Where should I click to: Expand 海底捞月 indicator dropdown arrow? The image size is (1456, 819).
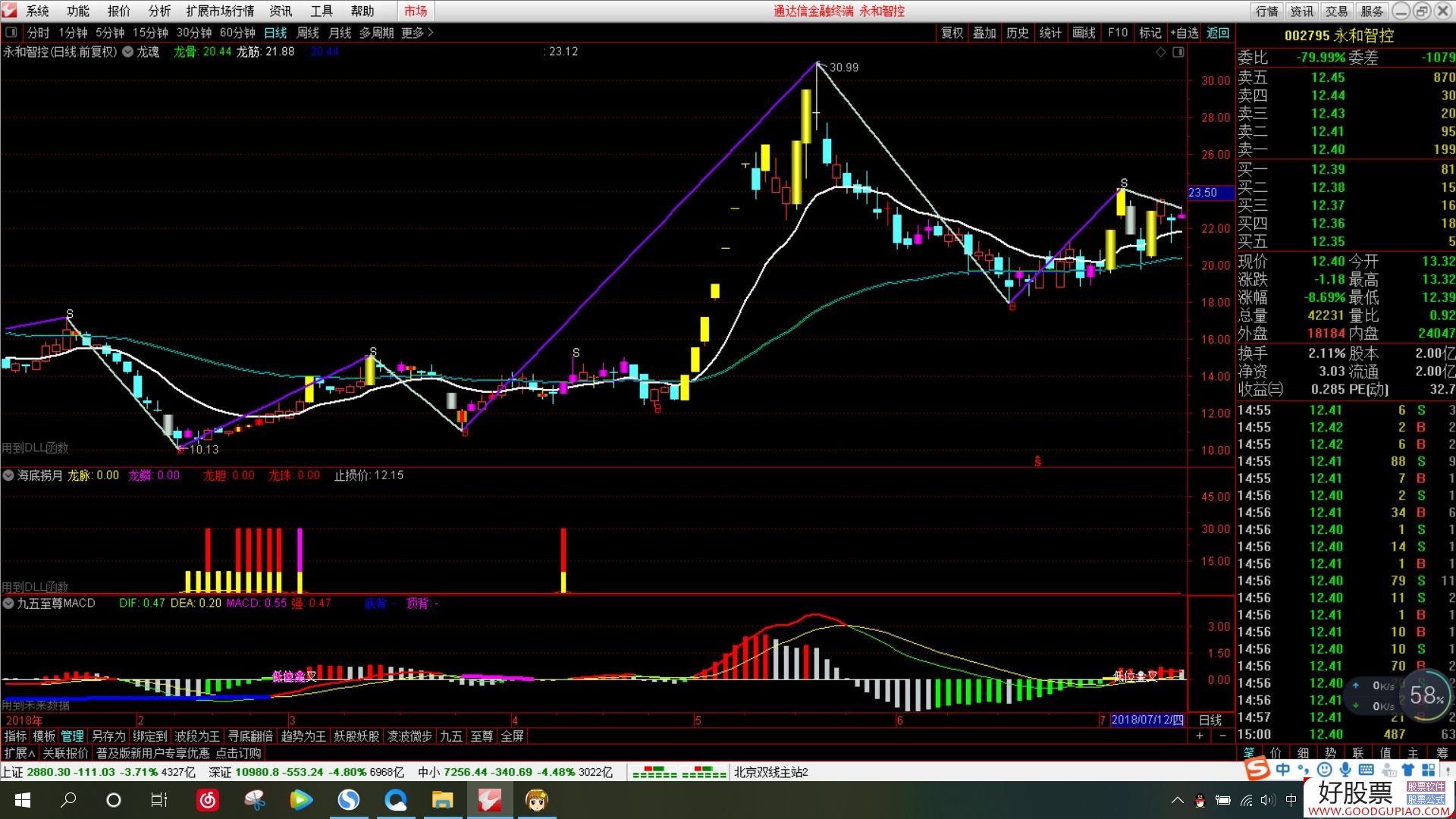[8, 475]
